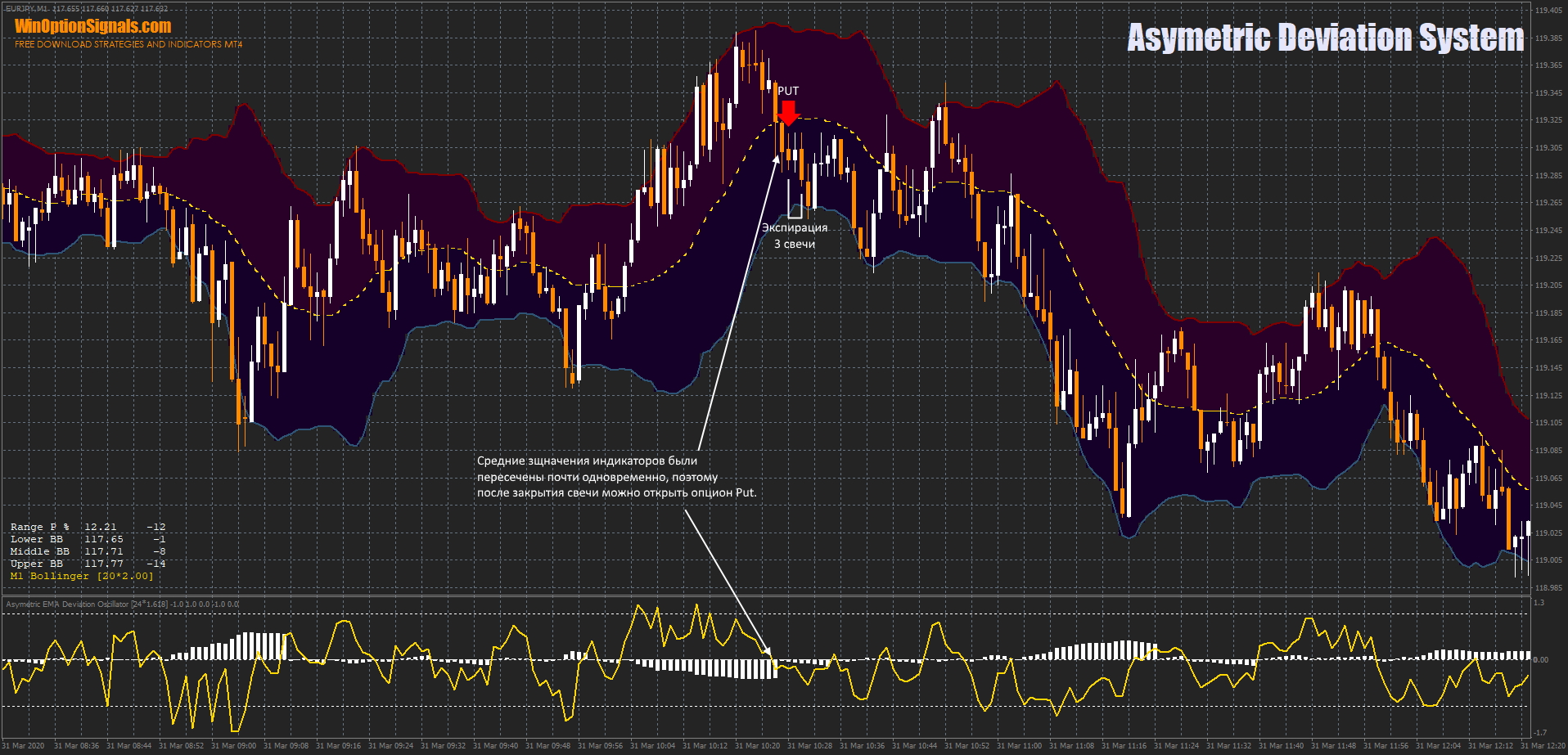The height and width of the screenshot is (755, 1568).
Task: Click the 31 Mar 12:04 time axis label
Action: tap(1438, 746)
